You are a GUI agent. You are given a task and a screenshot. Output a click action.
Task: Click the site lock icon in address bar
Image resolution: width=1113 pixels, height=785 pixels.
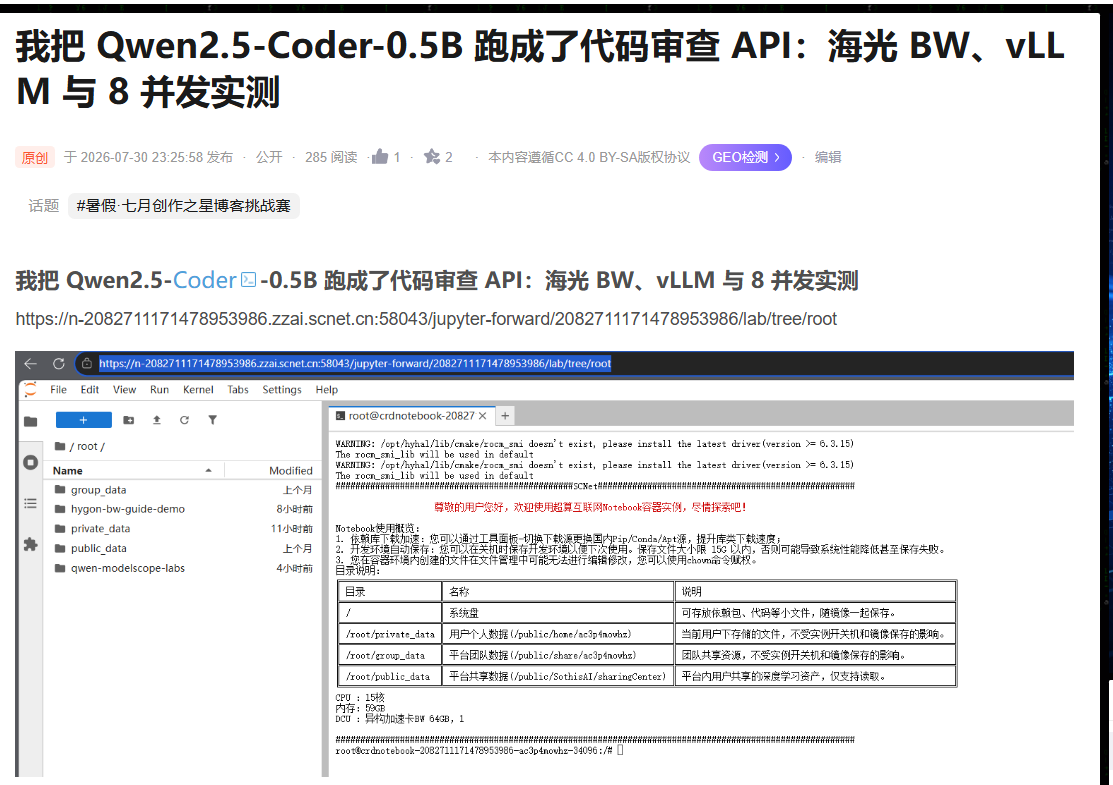click(x=87, y=364)
